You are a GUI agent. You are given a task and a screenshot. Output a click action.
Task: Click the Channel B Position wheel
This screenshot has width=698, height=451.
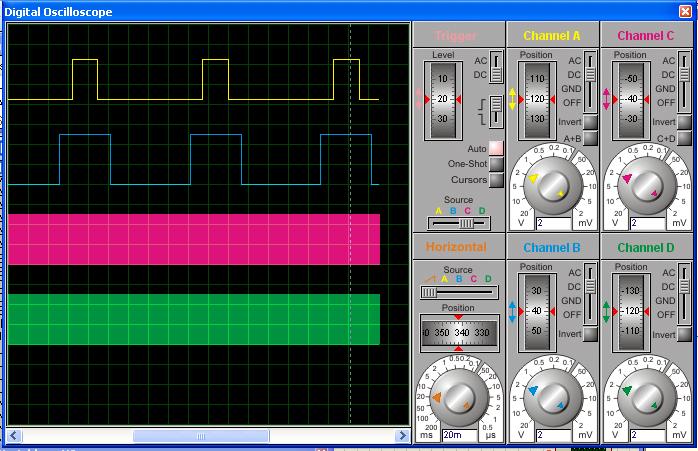click(537, 312)
